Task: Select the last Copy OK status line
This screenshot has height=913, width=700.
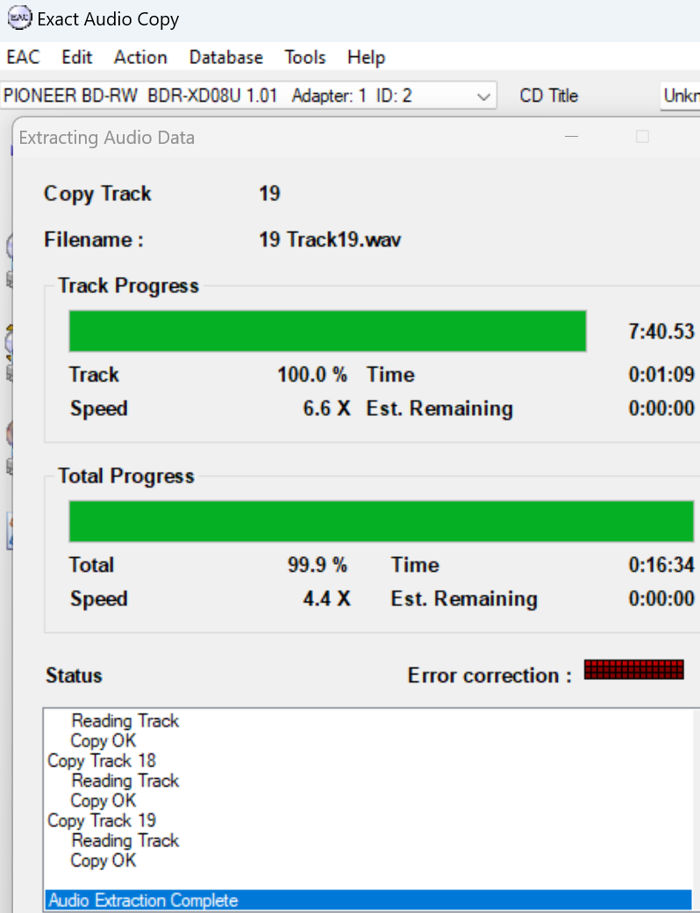Action: pos(103,861)
